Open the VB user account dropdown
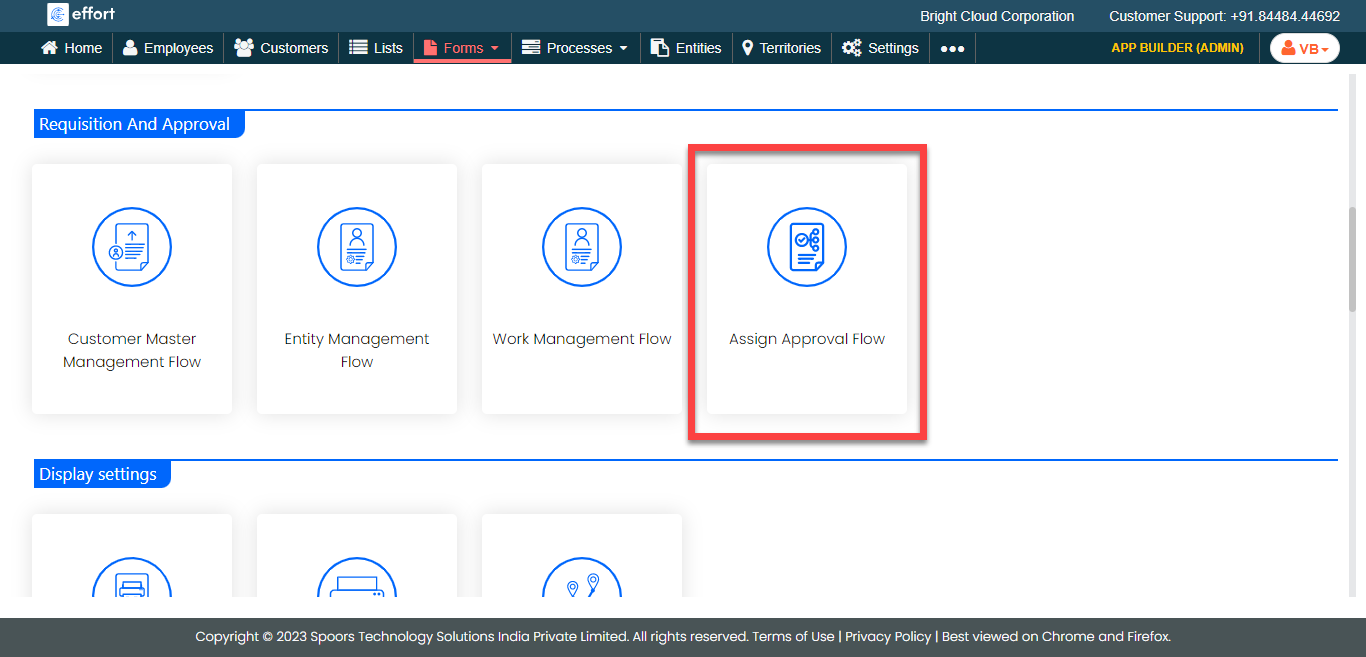Screen dimensions: 1366x657 [1304, 48]
